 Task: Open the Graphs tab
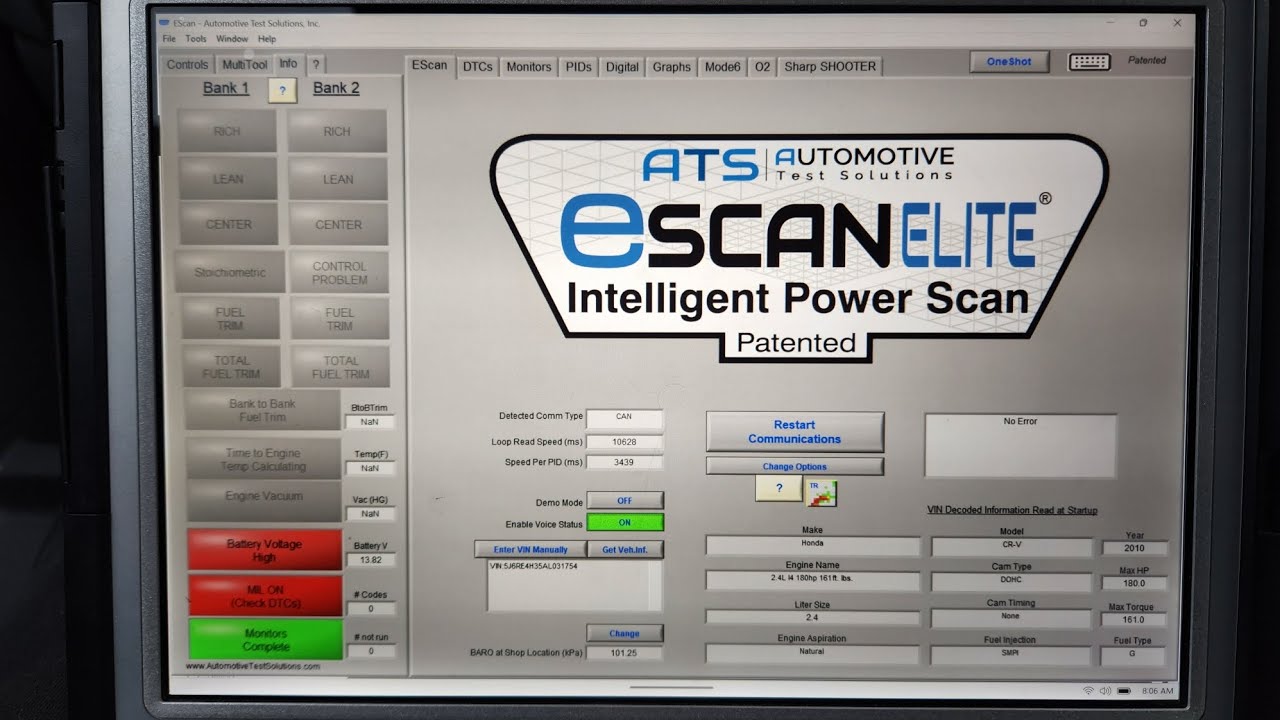tap(671, 67)
